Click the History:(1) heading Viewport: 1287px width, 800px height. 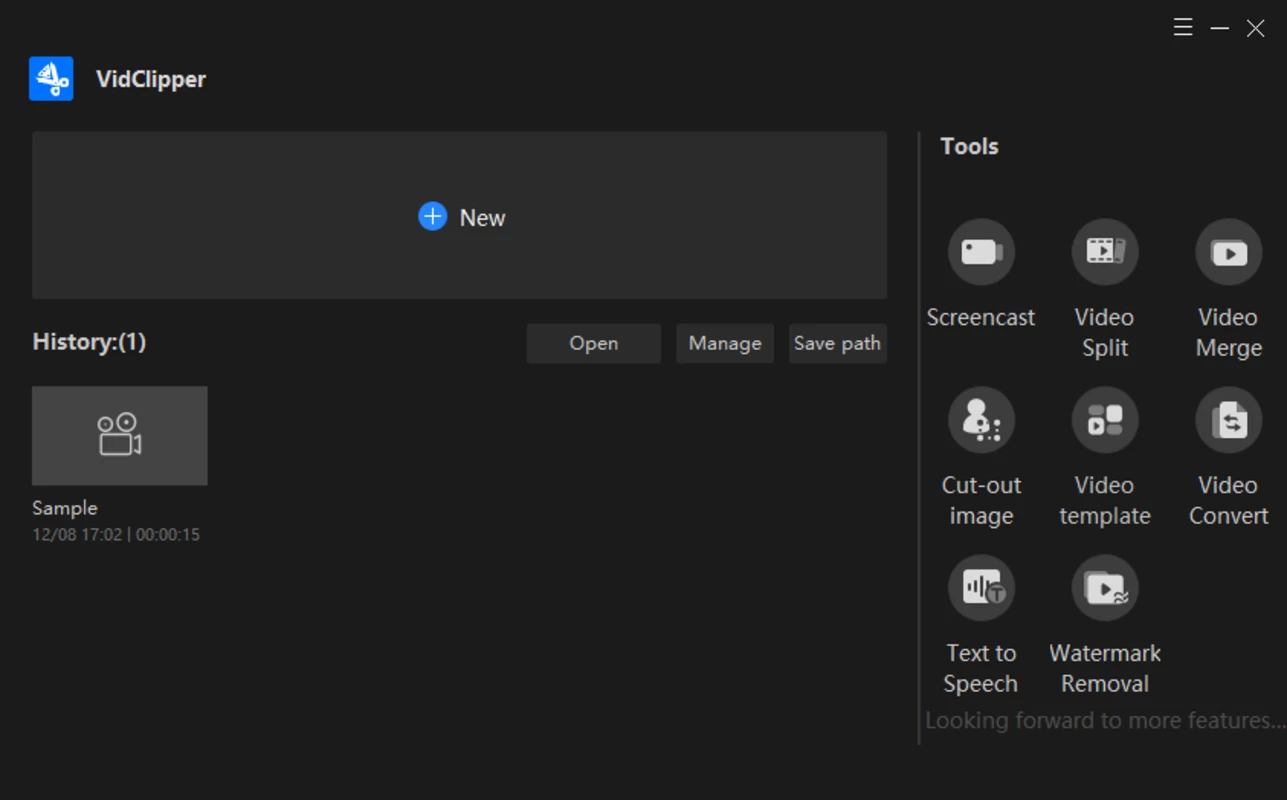[x=89, y=342]
